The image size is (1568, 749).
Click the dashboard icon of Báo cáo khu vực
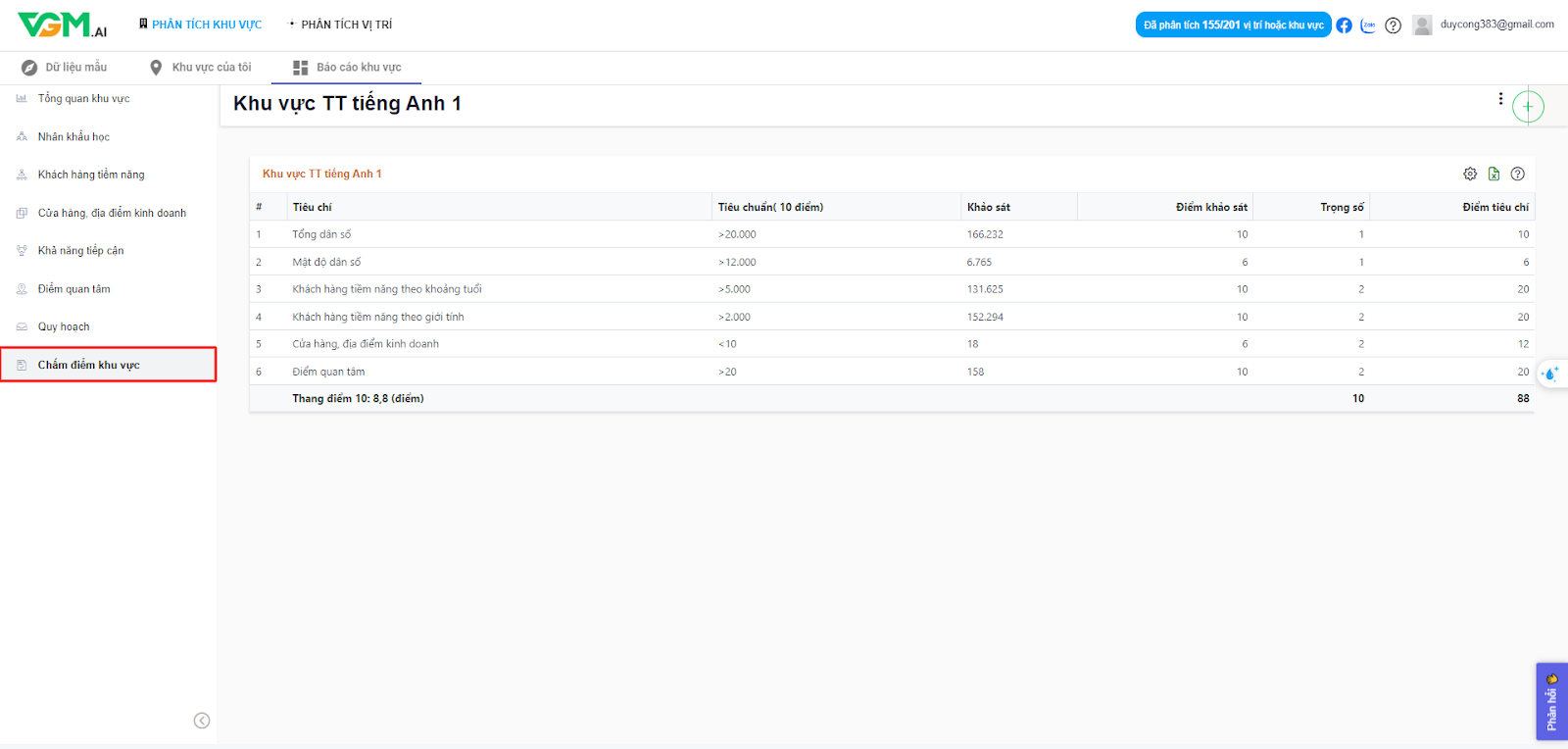click(x=301, y=68)
